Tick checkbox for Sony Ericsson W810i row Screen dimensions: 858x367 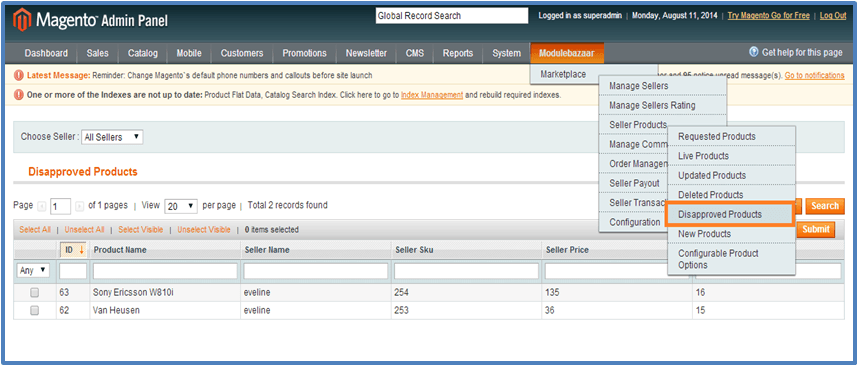coord(34,293)
